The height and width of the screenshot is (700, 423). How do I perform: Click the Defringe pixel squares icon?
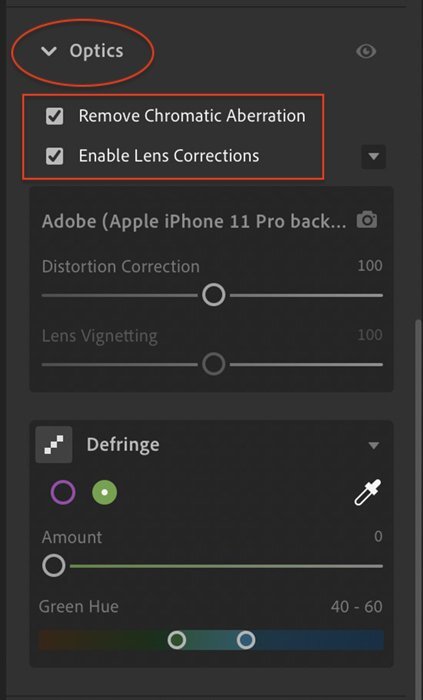[54, 444]
